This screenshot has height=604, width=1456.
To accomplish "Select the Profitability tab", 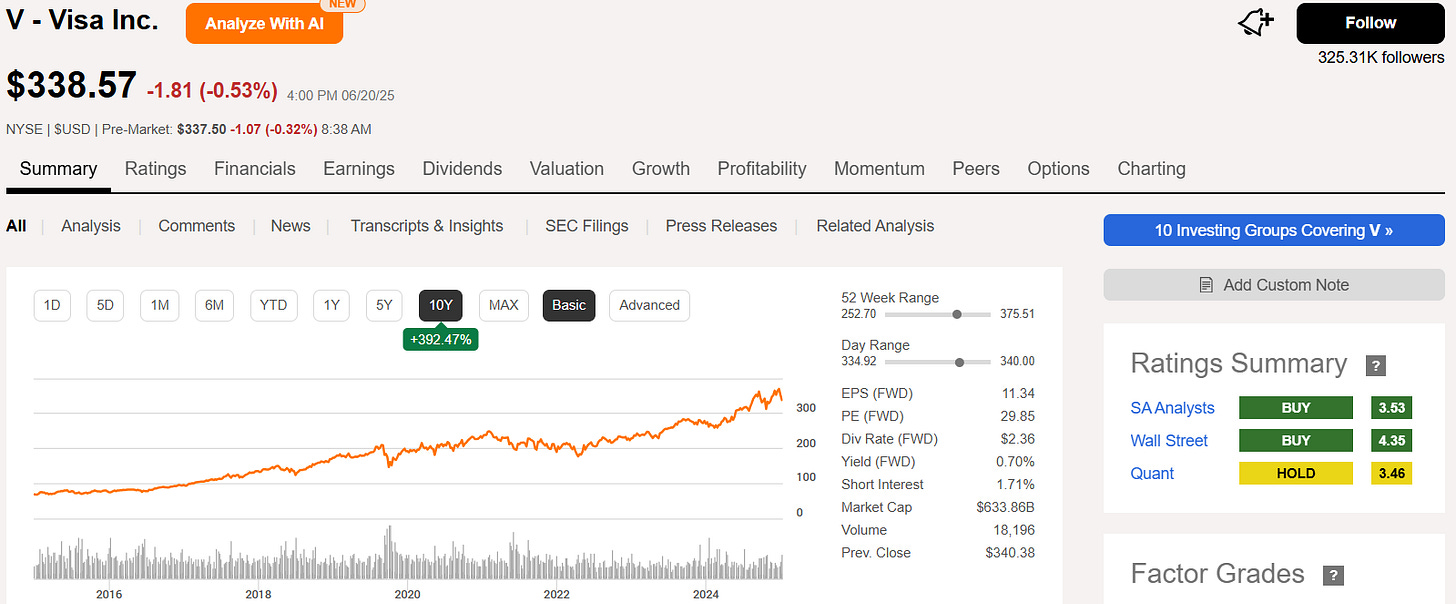I will 762,169.
